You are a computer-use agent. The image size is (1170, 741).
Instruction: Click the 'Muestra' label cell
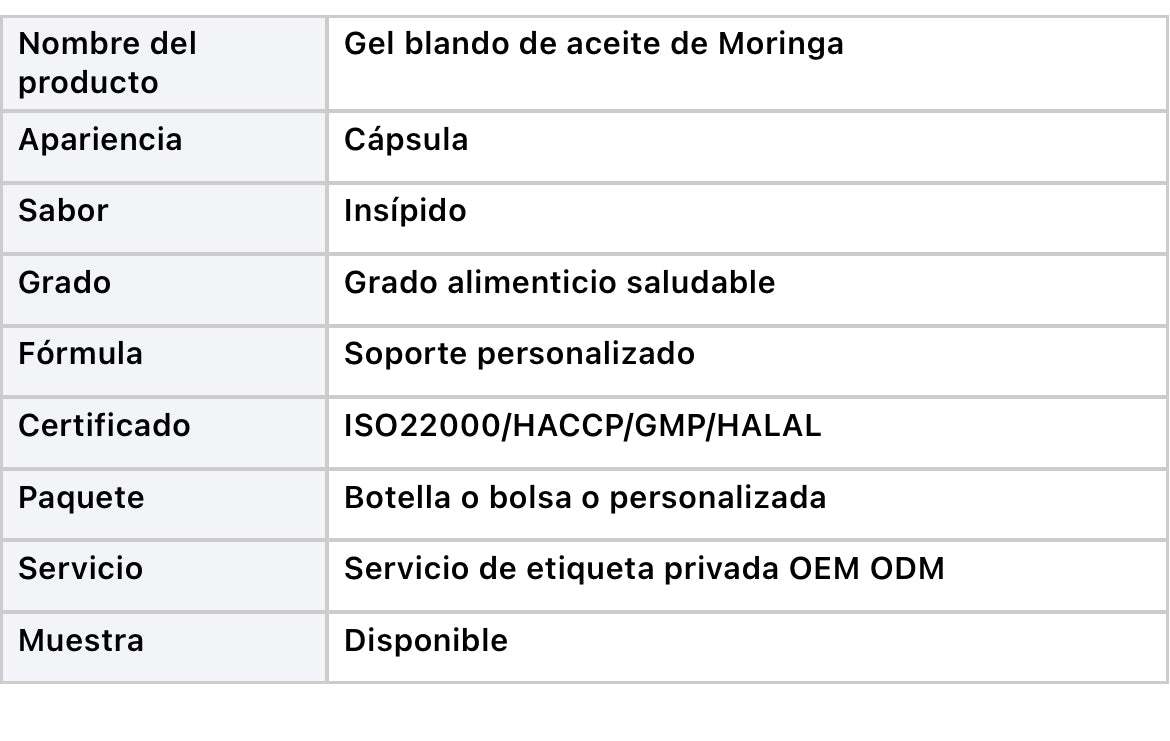pyautogui.click(x=164, y=648)
